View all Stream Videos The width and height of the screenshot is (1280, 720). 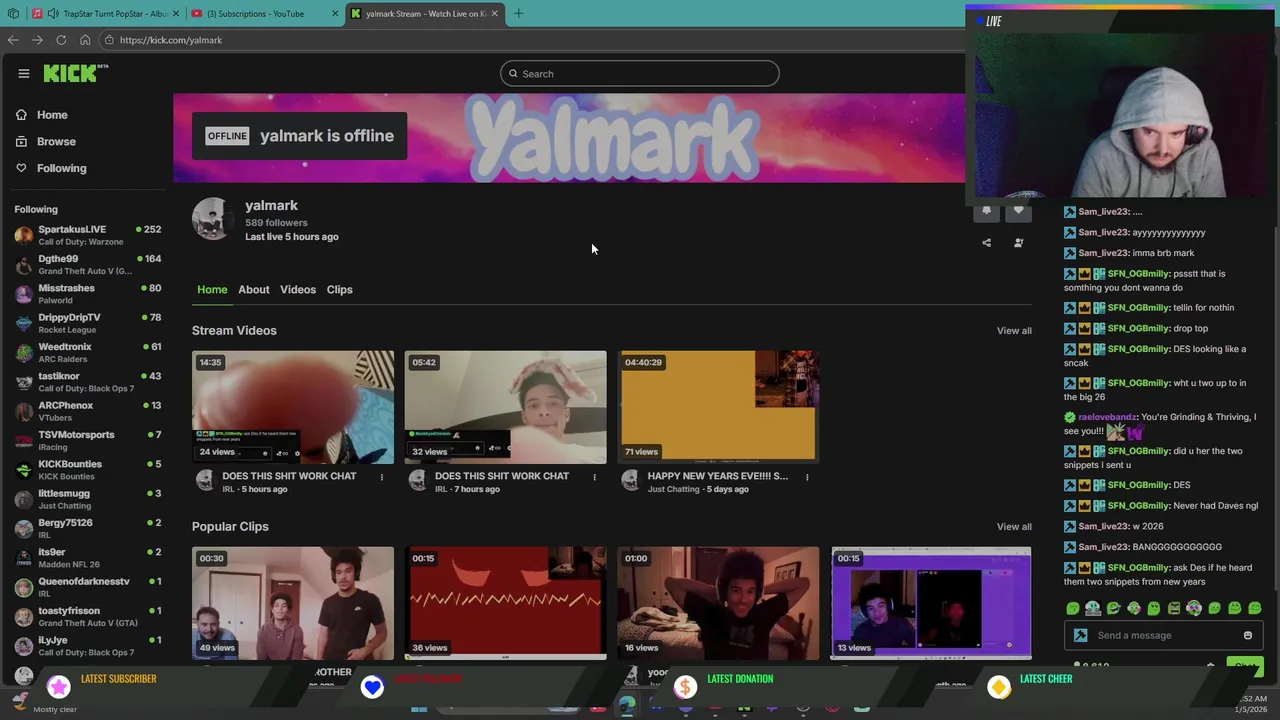pyautogui.click(x=1014, y=331)
